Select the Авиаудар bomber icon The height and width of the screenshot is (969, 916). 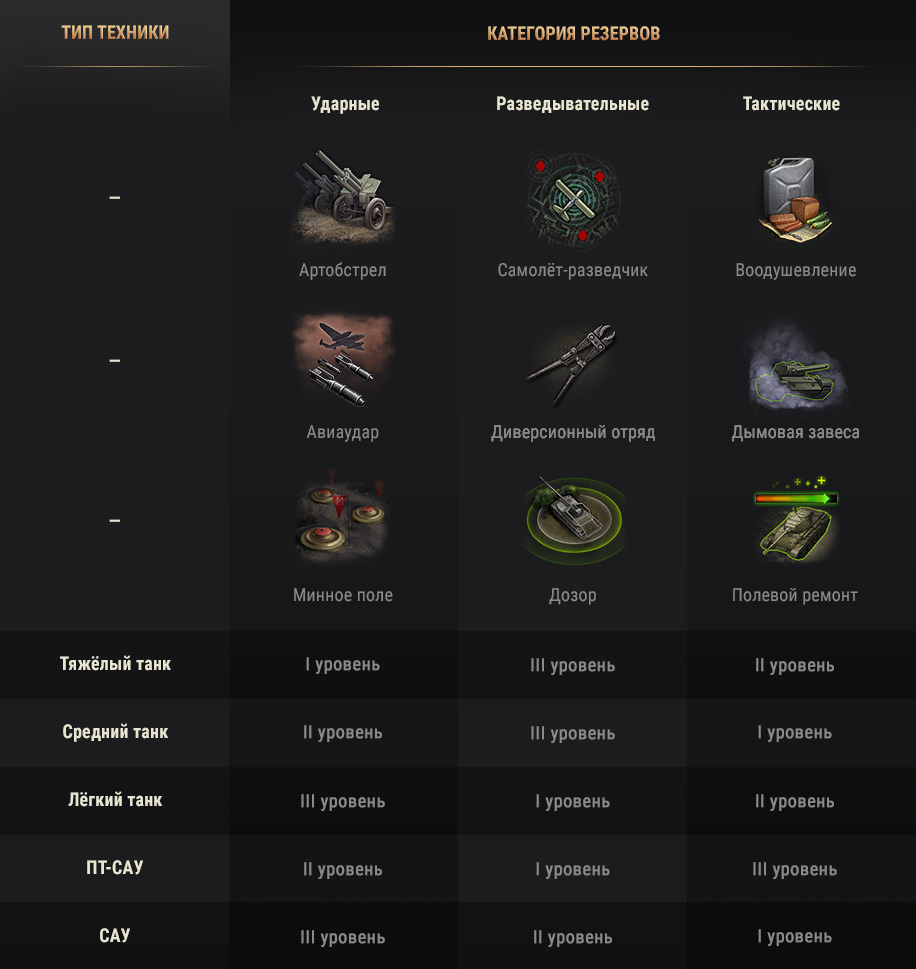click(x=344, y=361)
